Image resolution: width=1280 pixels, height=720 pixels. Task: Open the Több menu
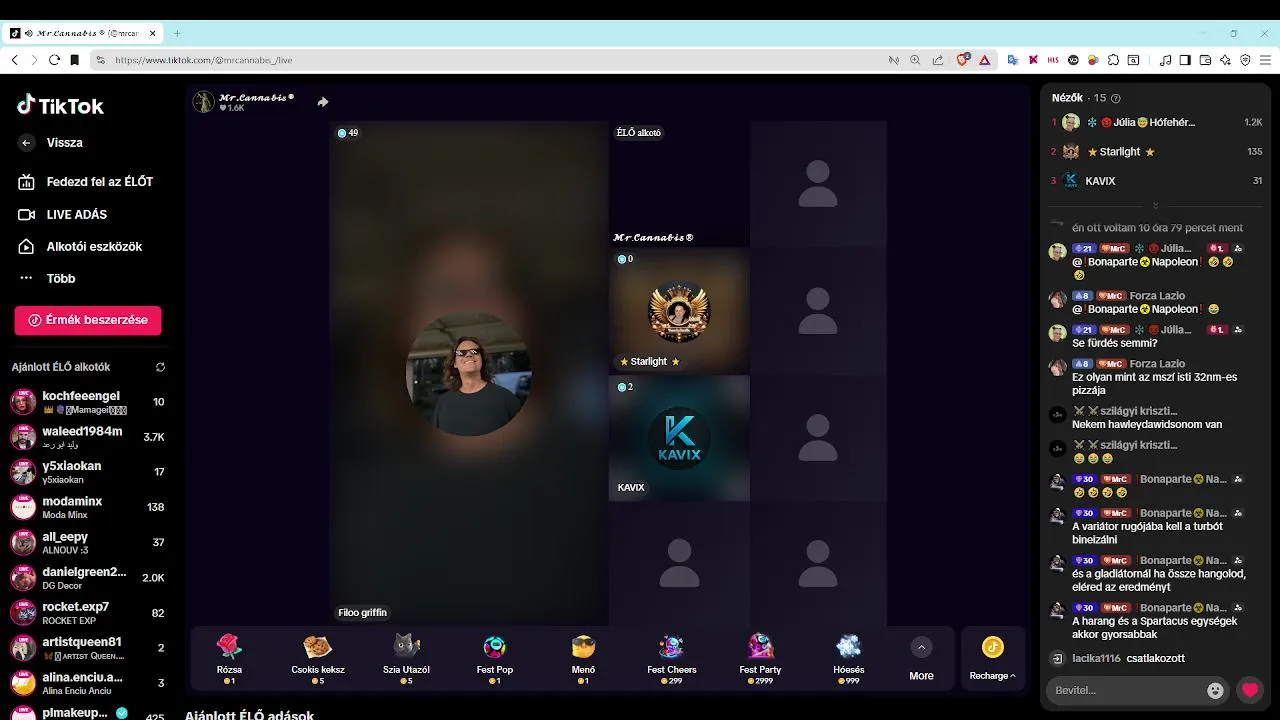tap(47, 278)
